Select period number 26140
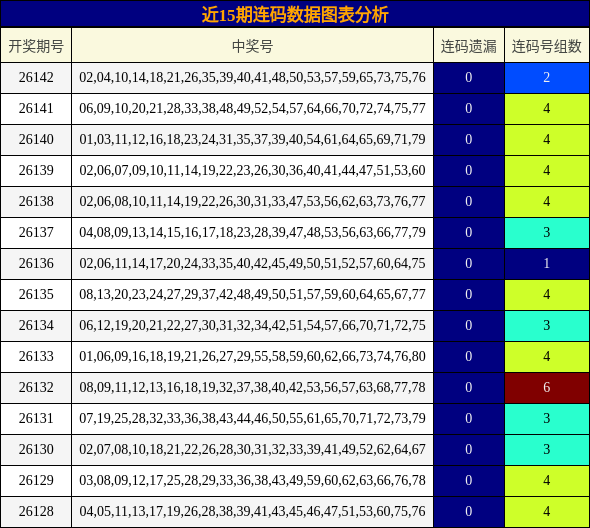The height and width of the screenshot is (528, 590). point(36,140)
